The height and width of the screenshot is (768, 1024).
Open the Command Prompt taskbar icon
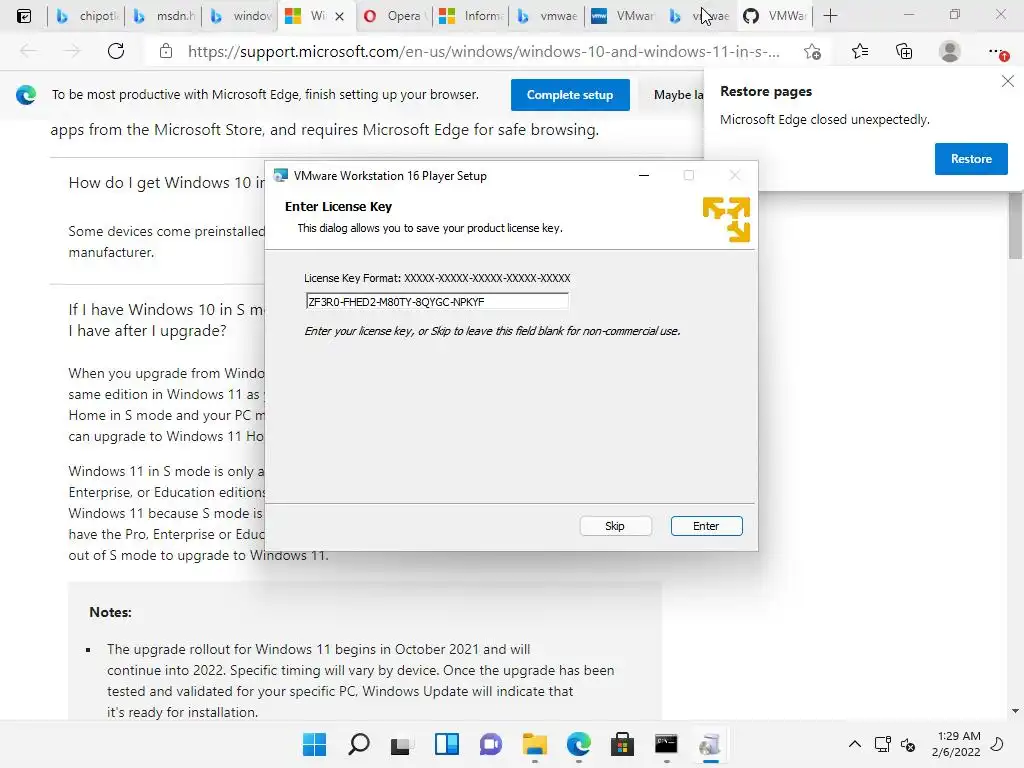pyautogui.click(x=666, y=744)
